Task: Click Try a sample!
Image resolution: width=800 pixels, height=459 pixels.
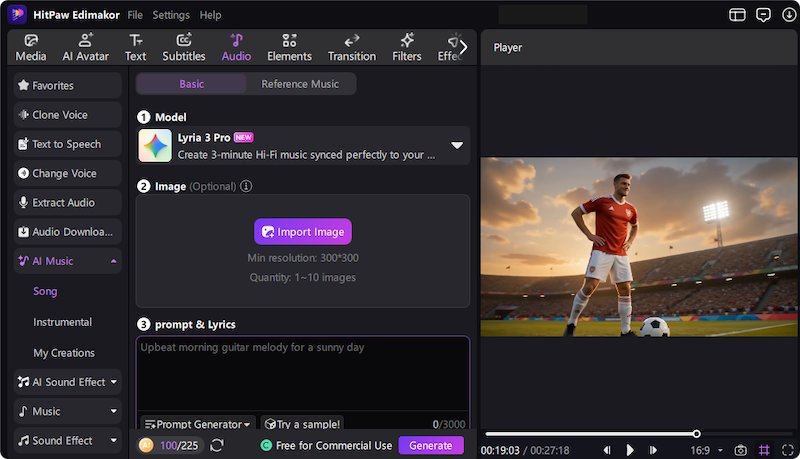Action: [x=302, y=423]
